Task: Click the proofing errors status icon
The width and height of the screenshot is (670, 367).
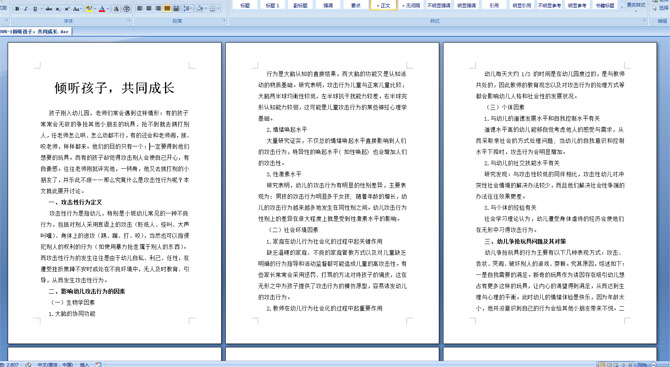Action: click(x=28, y=364)
